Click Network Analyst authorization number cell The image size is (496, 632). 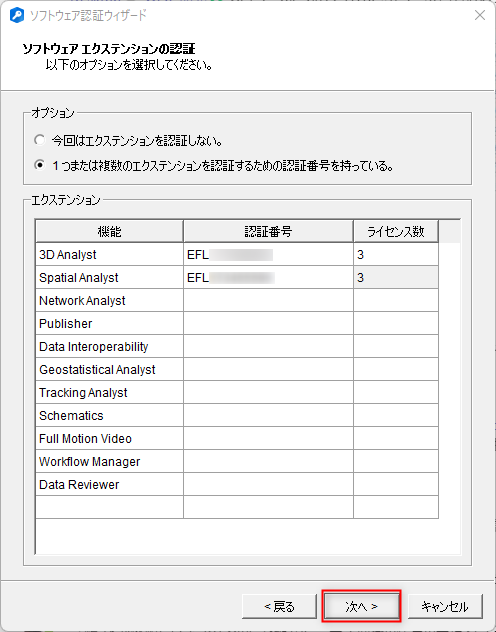click(x=268, y=300)
